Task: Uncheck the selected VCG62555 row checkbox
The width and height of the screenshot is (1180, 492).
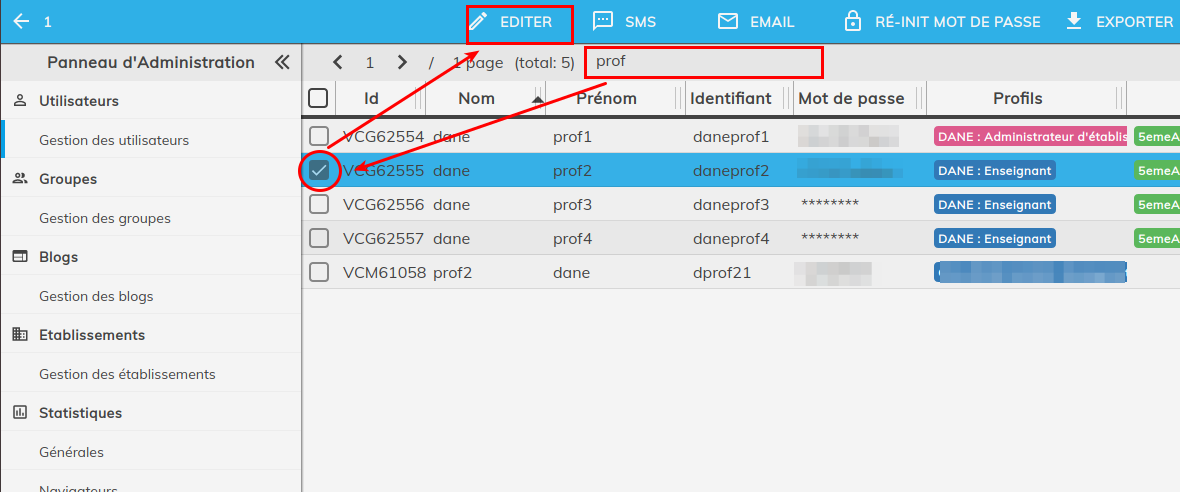Action: coord(319,171)
